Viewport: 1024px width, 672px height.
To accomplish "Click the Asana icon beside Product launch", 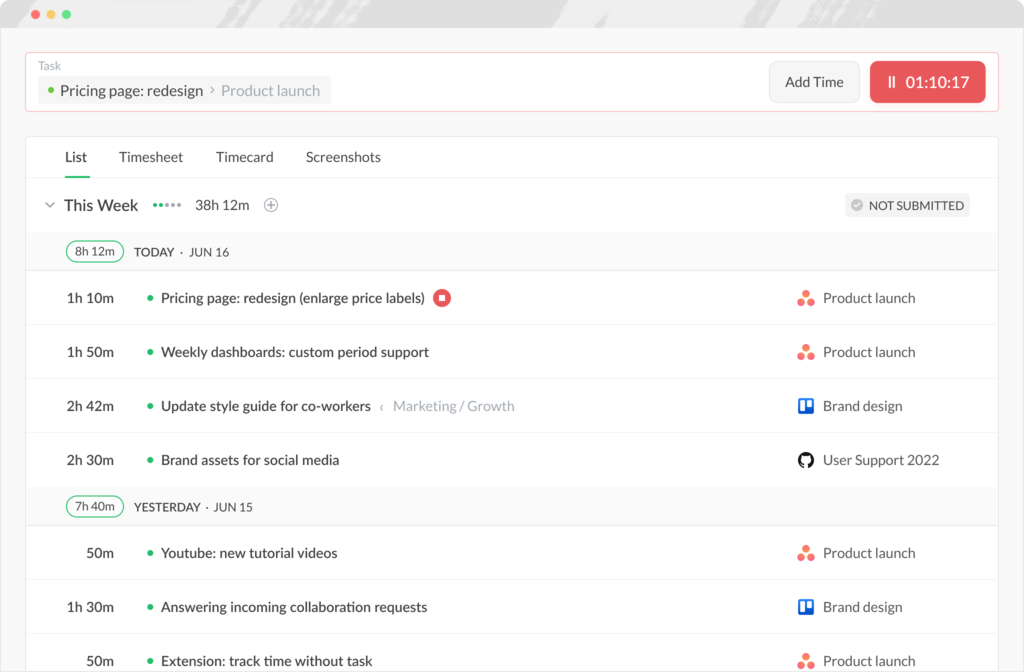I will pyautogui.click(x=806, y=297).
